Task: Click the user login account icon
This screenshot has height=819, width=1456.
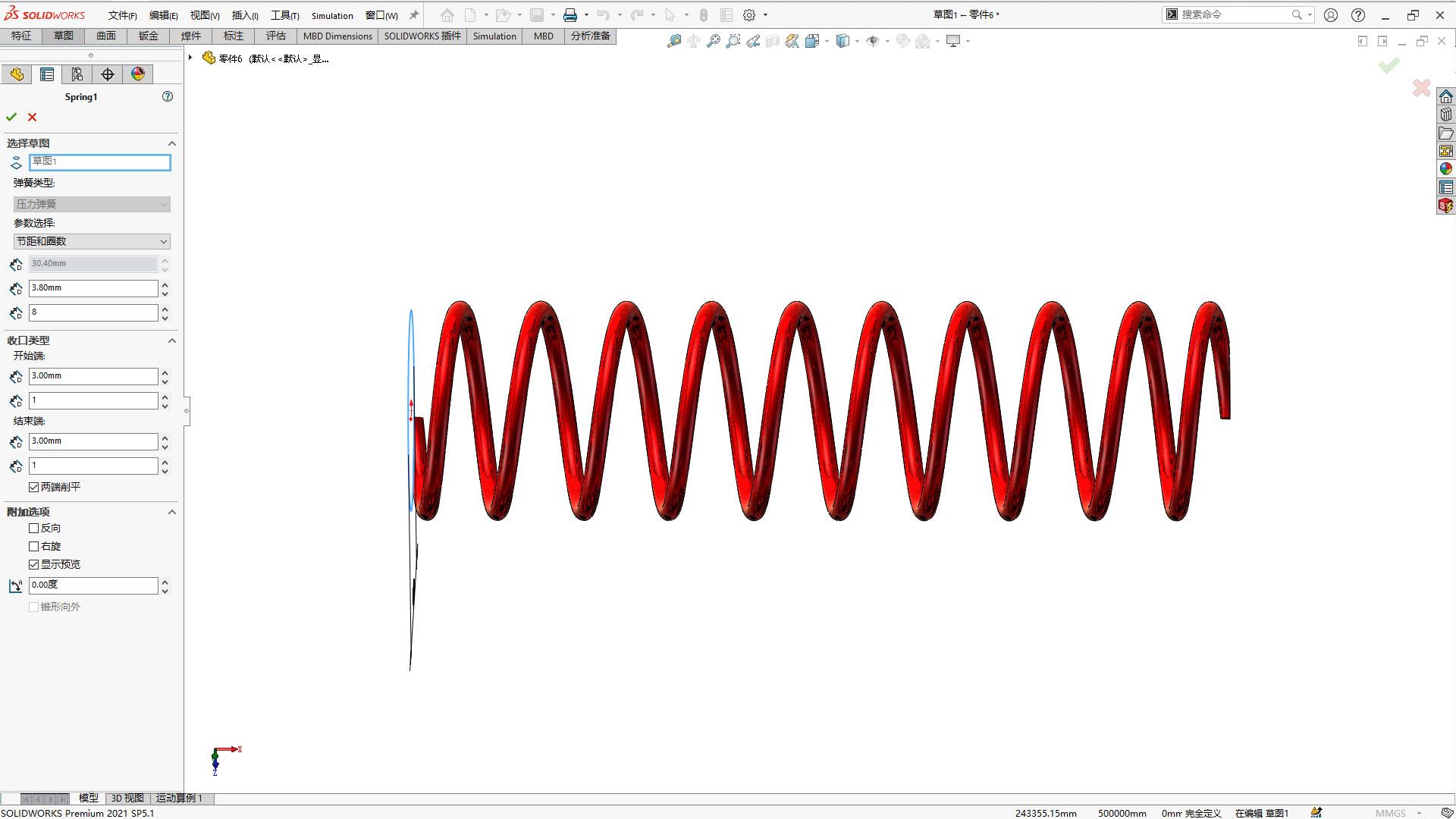Action: click(1331, 15)
